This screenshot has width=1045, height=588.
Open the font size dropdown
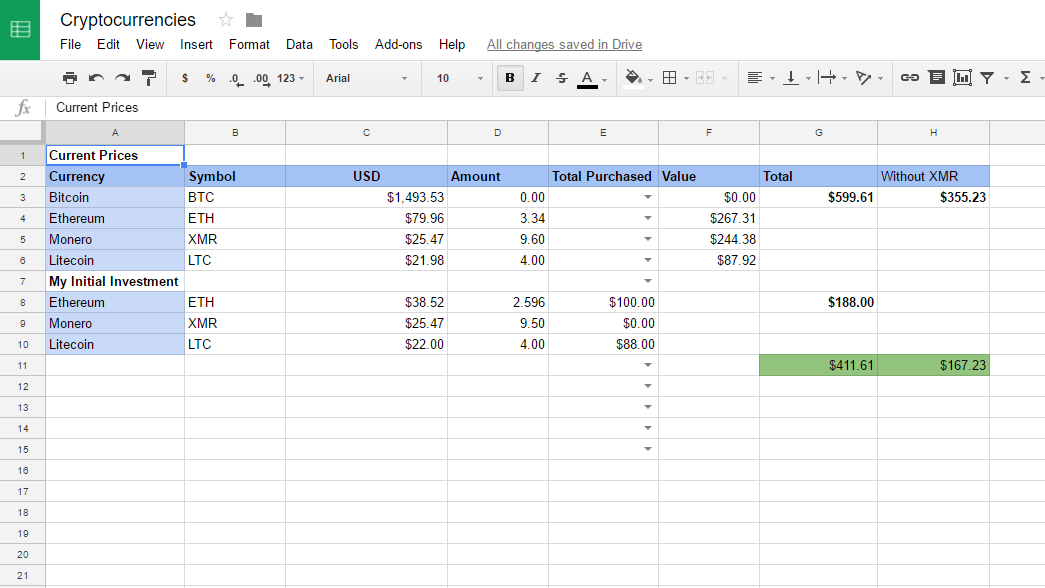457,77
